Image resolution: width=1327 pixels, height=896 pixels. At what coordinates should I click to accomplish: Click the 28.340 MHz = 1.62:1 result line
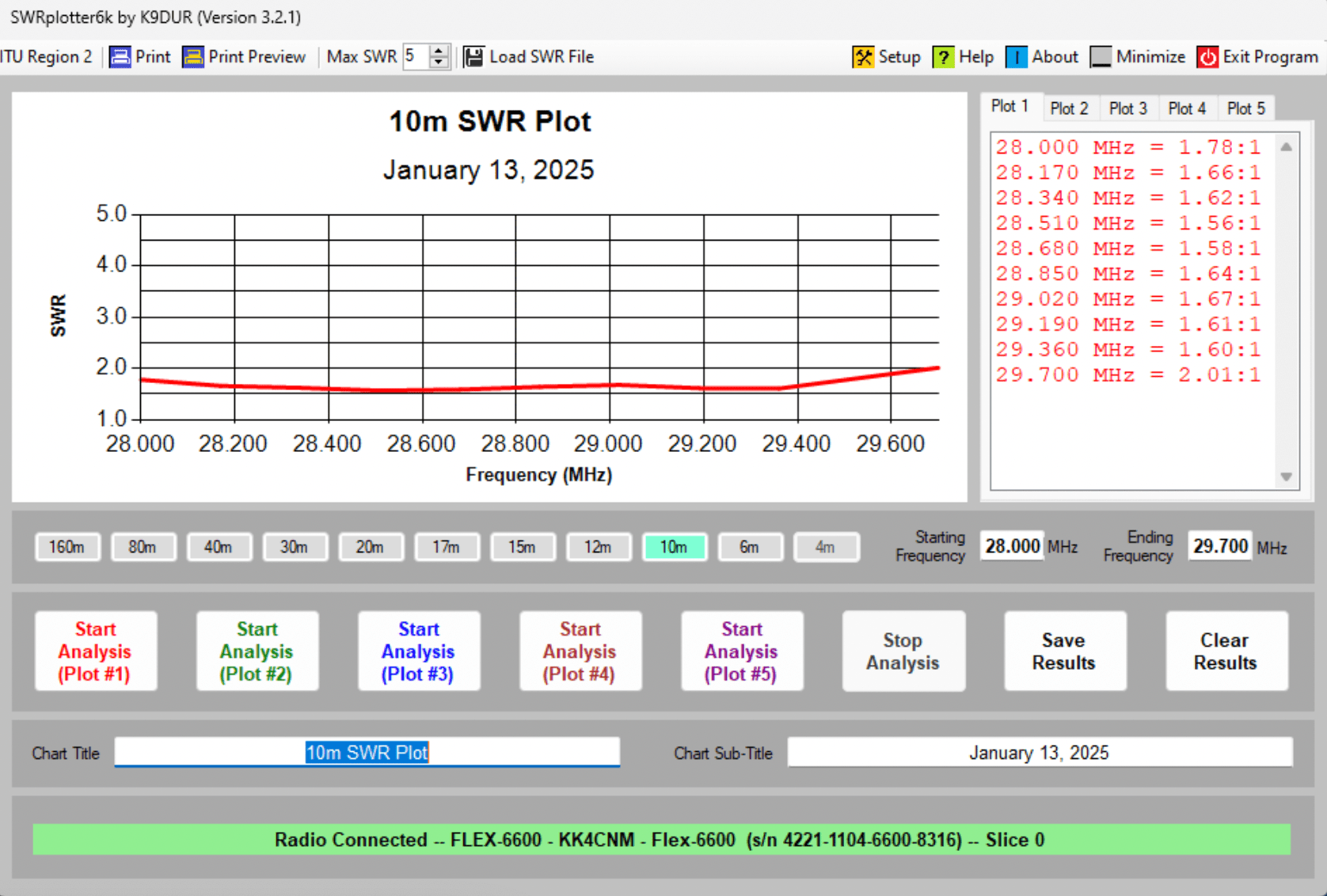(1128, 198)
